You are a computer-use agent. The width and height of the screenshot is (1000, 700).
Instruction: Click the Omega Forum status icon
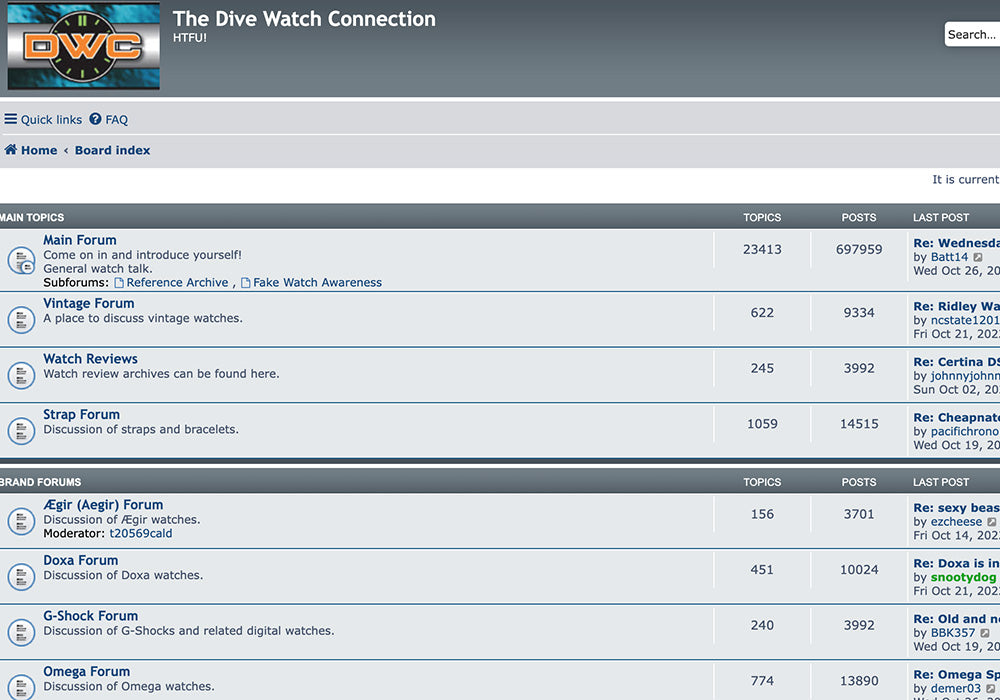[21, 687]
